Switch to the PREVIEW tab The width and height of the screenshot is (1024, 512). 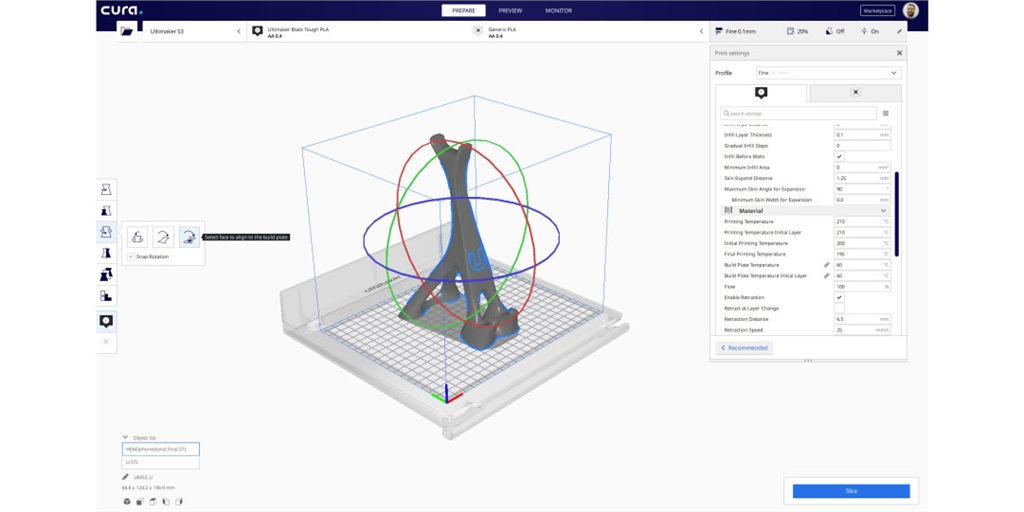(x=510, y=11)
